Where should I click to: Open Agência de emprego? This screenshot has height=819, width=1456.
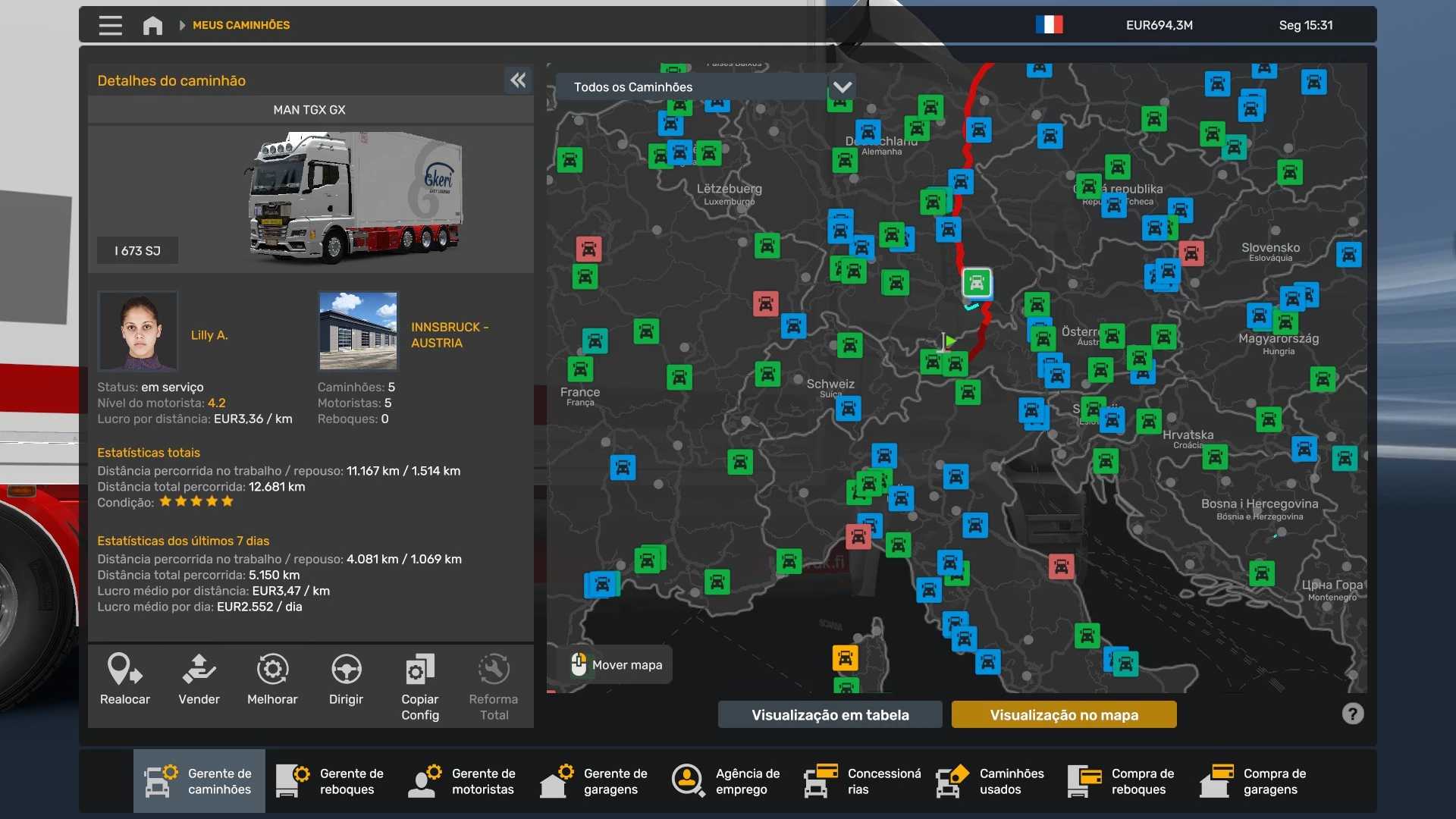click(726, 781)
